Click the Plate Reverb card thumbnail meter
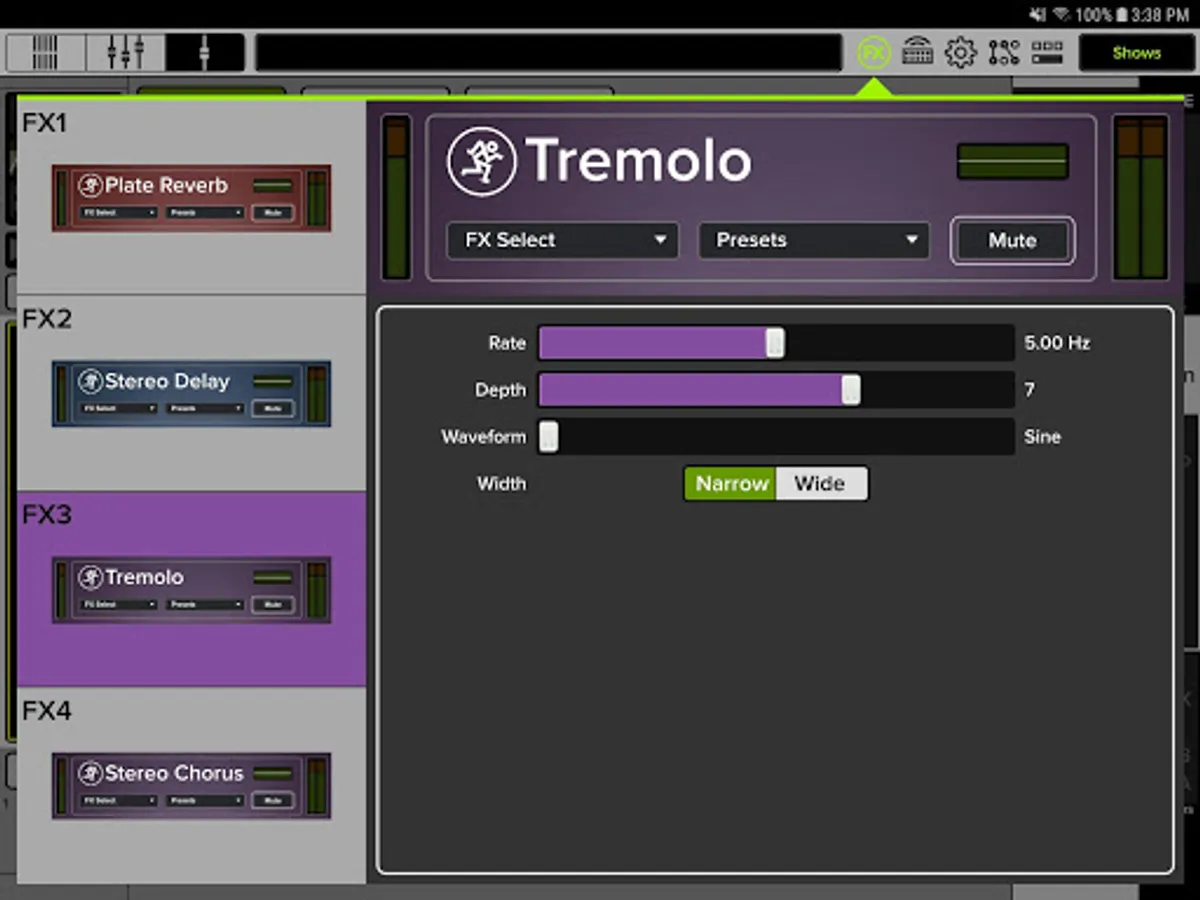1200x900 pixels. [317, 198]
